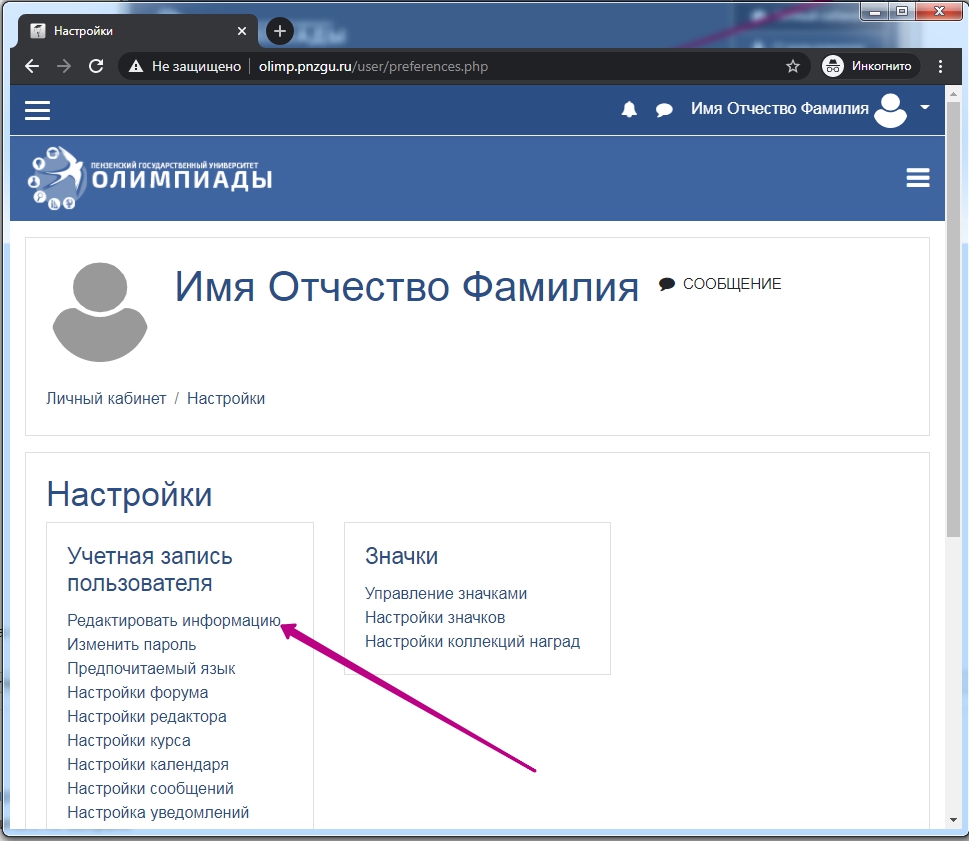Open Редактировать информацию link
Viewport: 969px width, 841px height.
pos(174,620)
